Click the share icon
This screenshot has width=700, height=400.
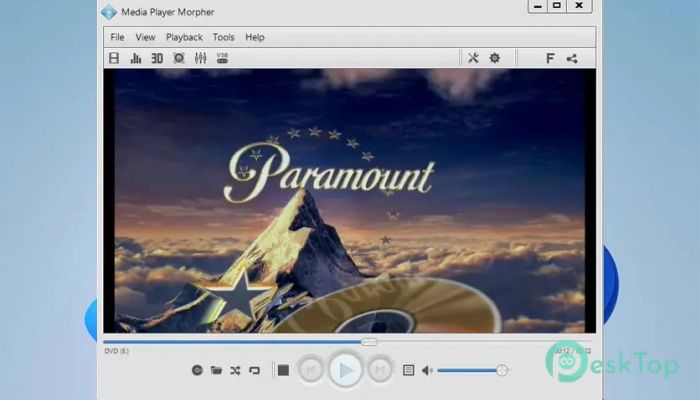(572, 58)
